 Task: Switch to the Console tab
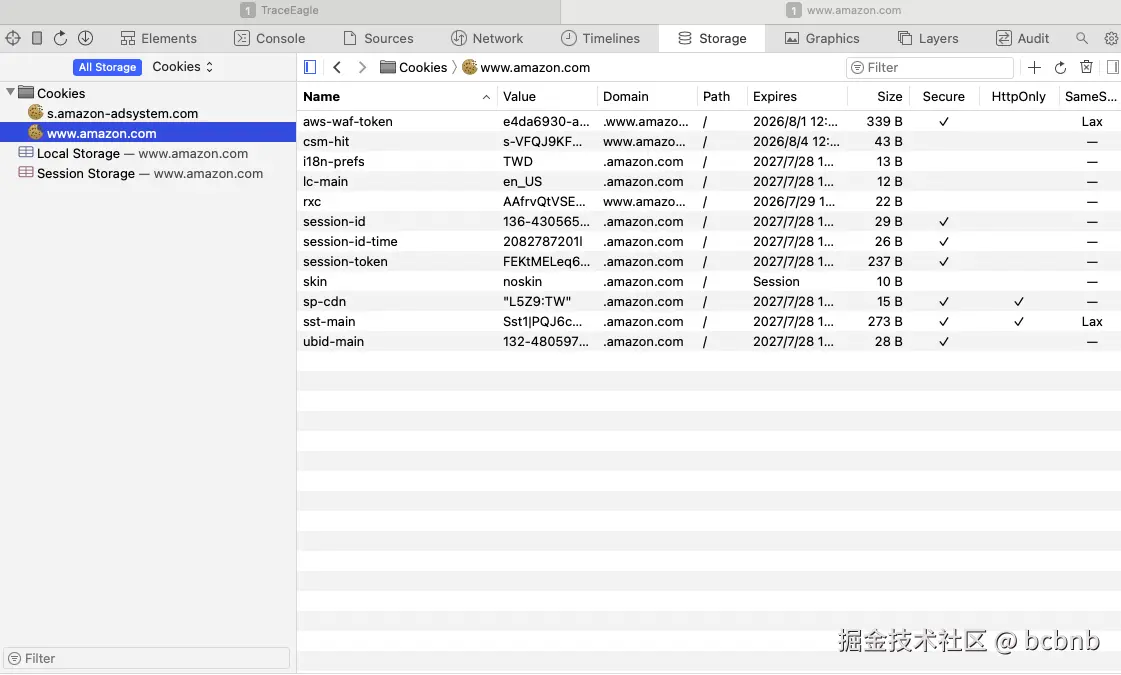coord(270,39)
